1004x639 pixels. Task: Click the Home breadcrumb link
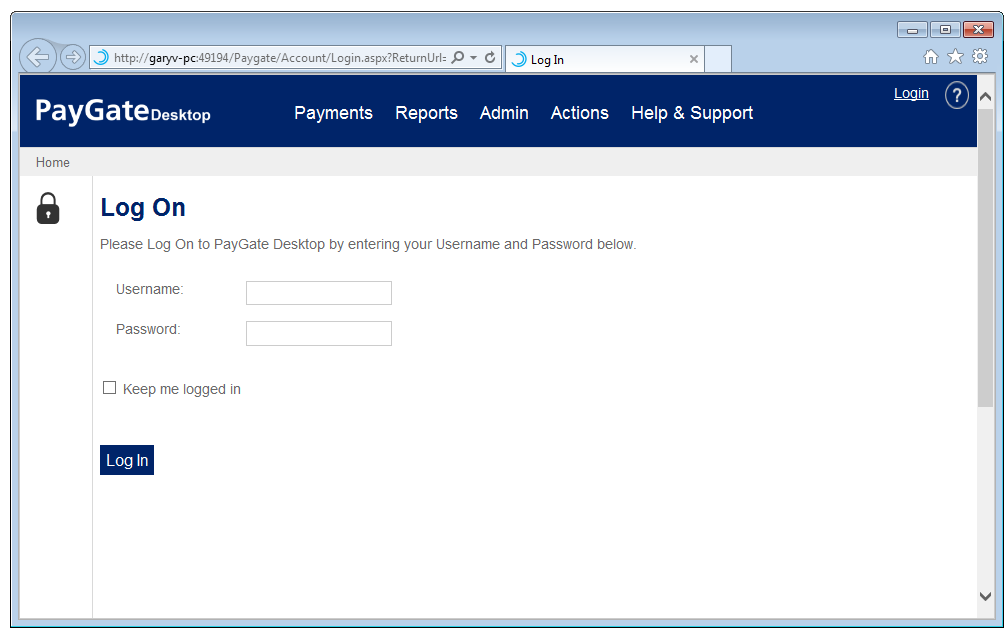tap(53, 163)
